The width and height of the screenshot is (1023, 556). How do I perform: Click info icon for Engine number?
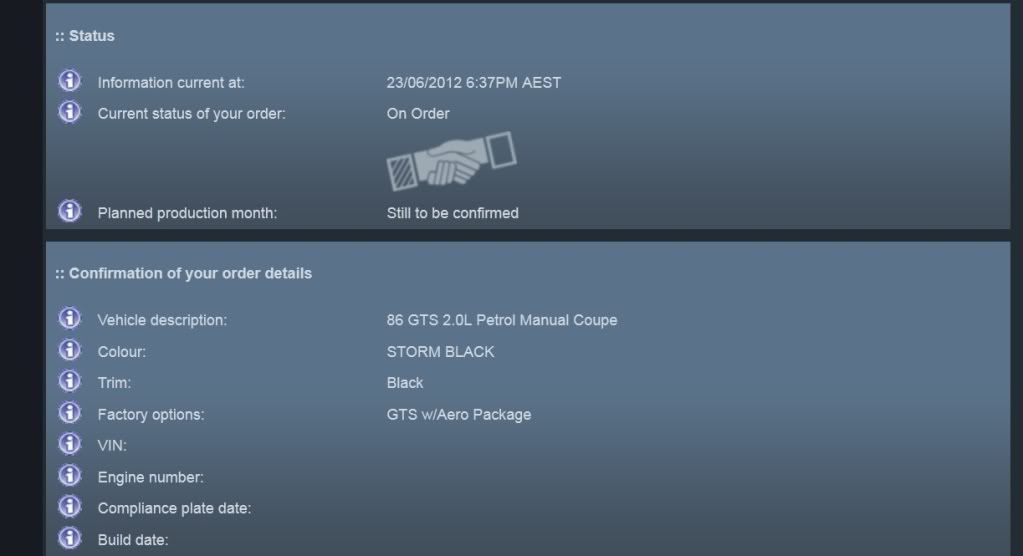pyautogui.click(x=69, y=476)
